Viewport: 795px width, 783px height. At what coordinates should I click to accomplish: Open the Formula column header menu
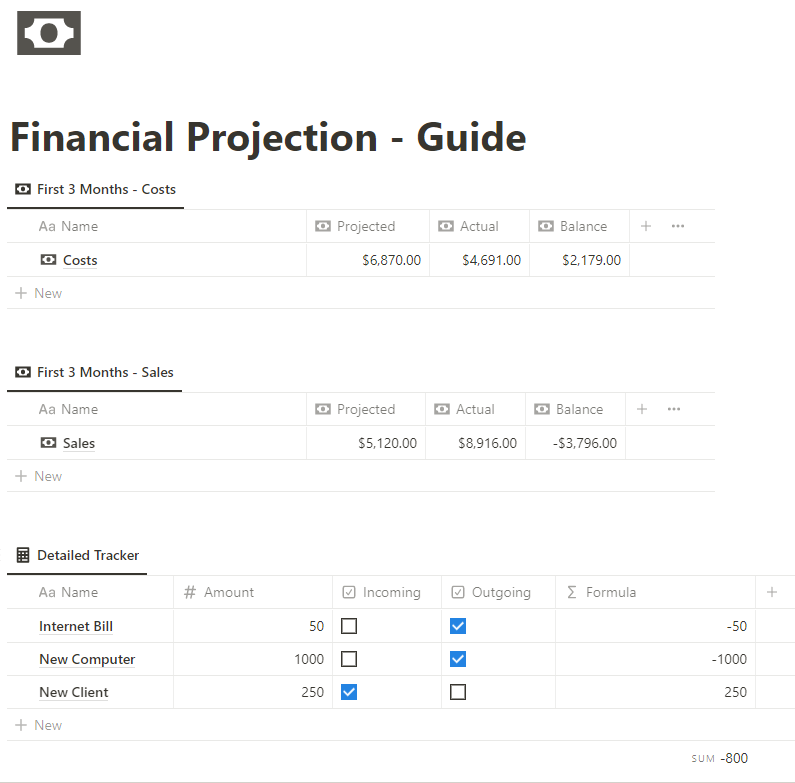pyautogui.click(x=655, y=592)
